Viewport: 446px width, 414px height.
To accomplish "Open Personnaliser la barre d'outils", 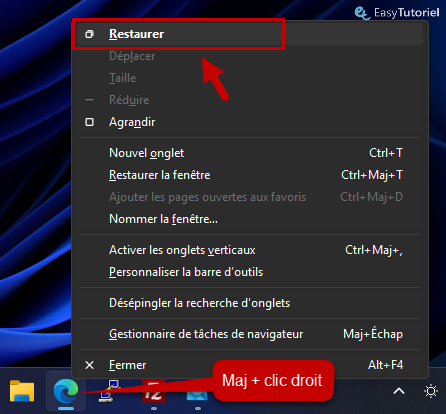I will click(250, 272).
